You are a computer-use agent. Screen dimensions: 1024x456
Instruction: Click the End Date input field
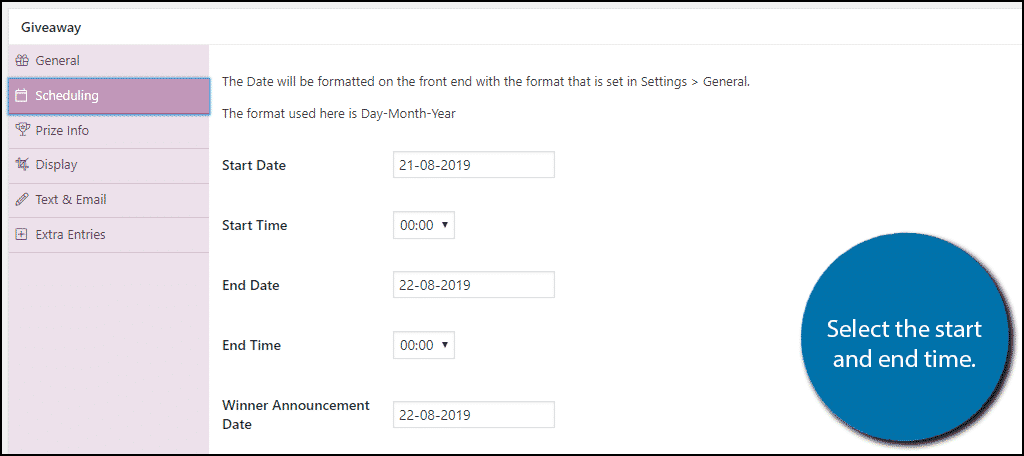pos(473,285)
